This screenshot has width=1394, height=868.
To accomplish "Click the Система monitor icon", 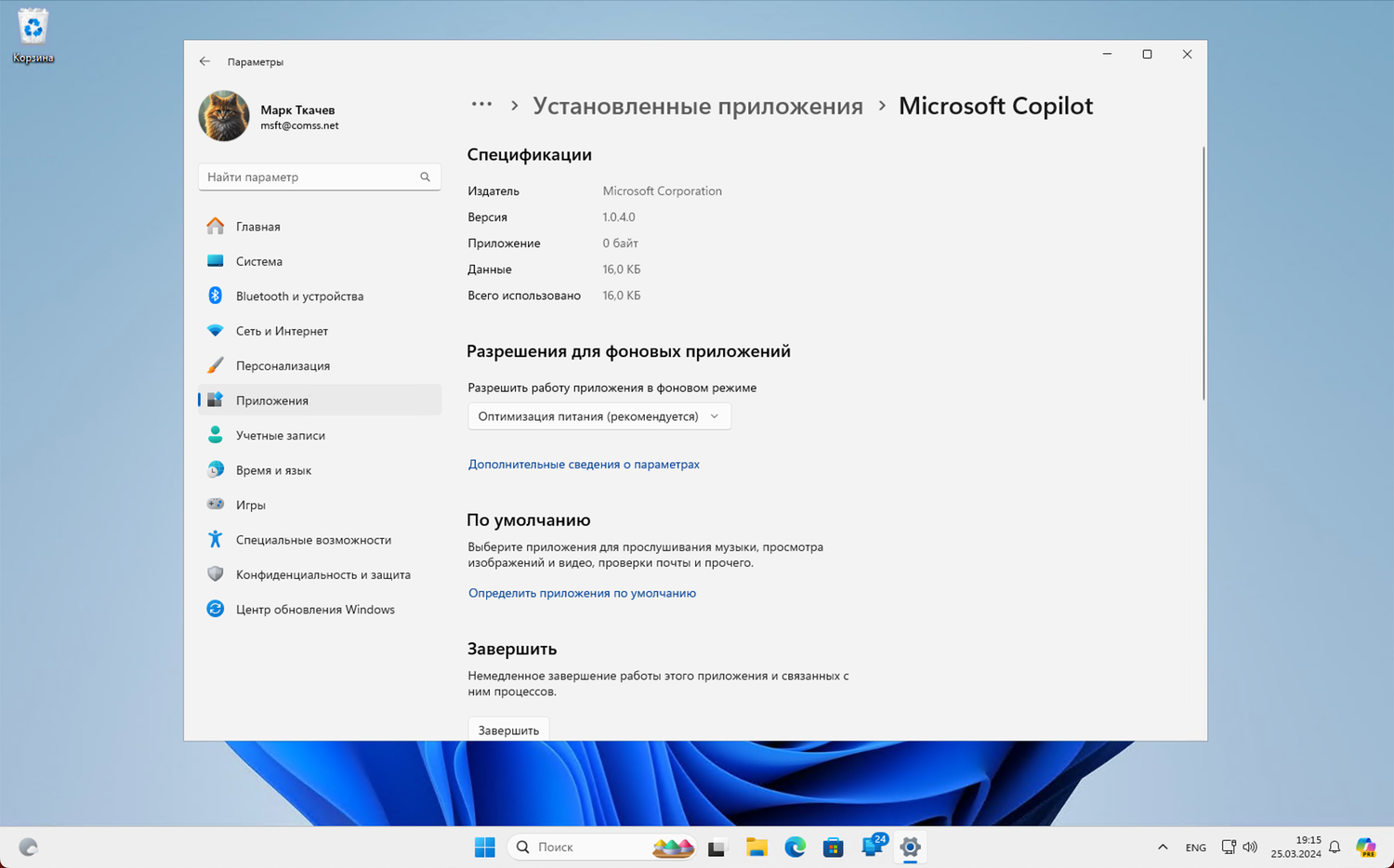I will [216, 261].
